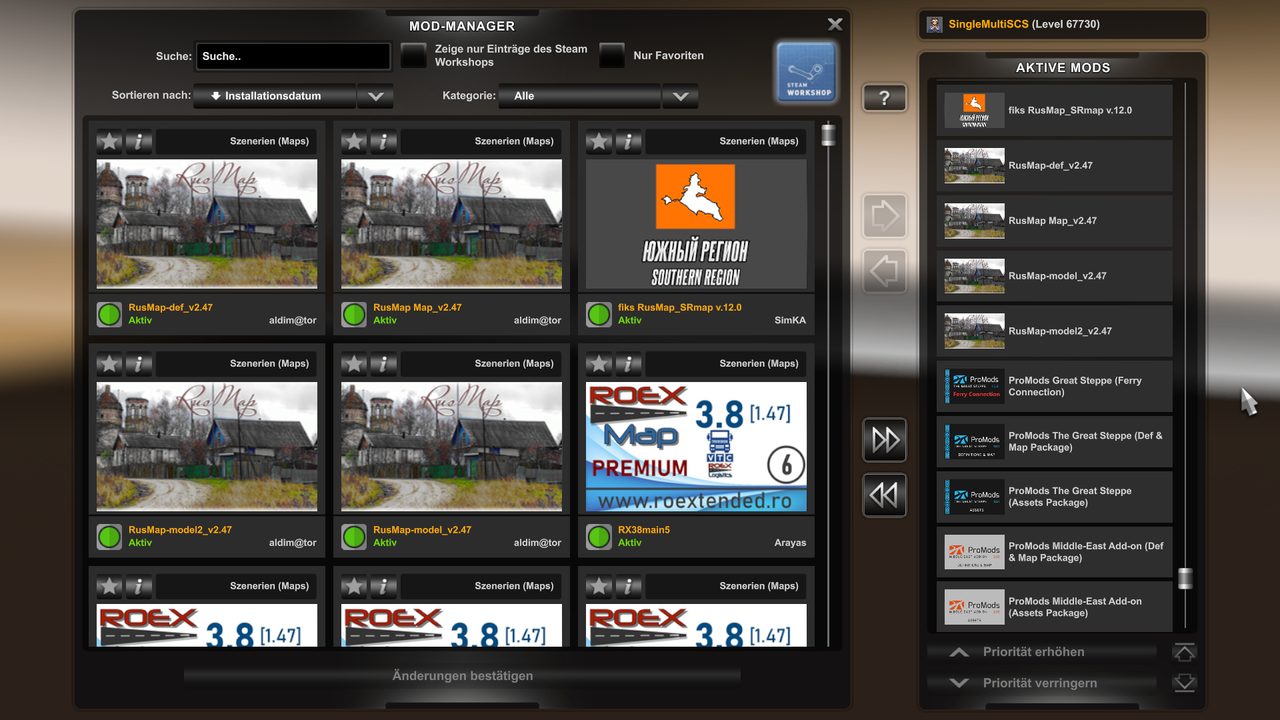1280x720 pixels.
Task: Expand the category arrow button
Action: point(680,96)
